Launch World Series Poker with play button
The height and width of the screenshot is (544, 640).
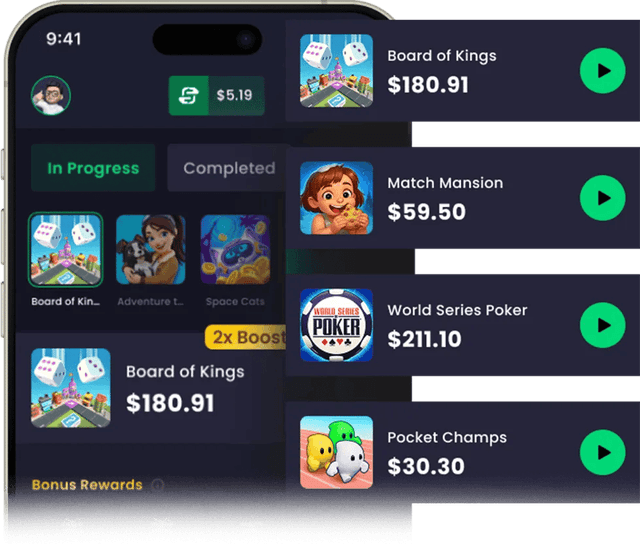tap(602, 325)
